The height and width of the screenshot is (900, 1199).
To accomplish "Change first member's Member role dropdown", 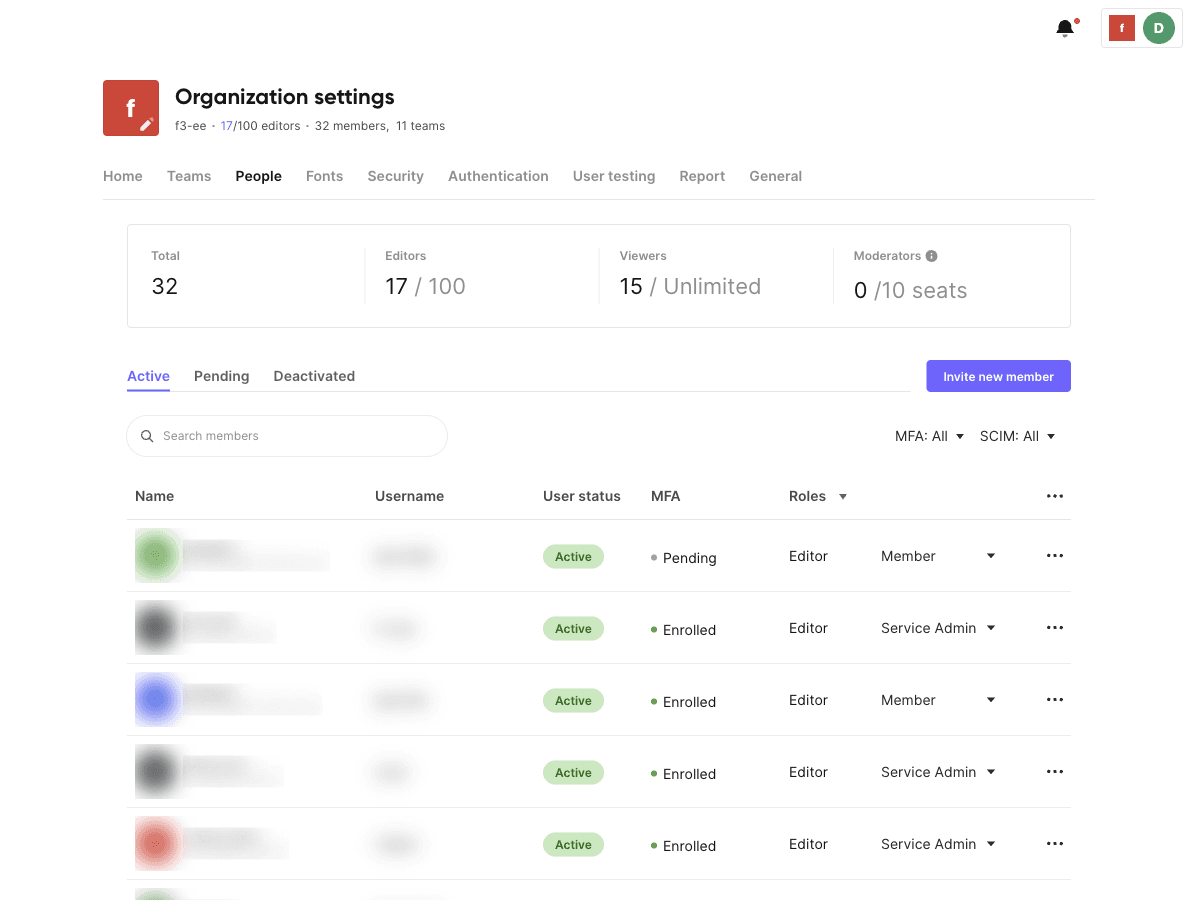I will point(937,557).
